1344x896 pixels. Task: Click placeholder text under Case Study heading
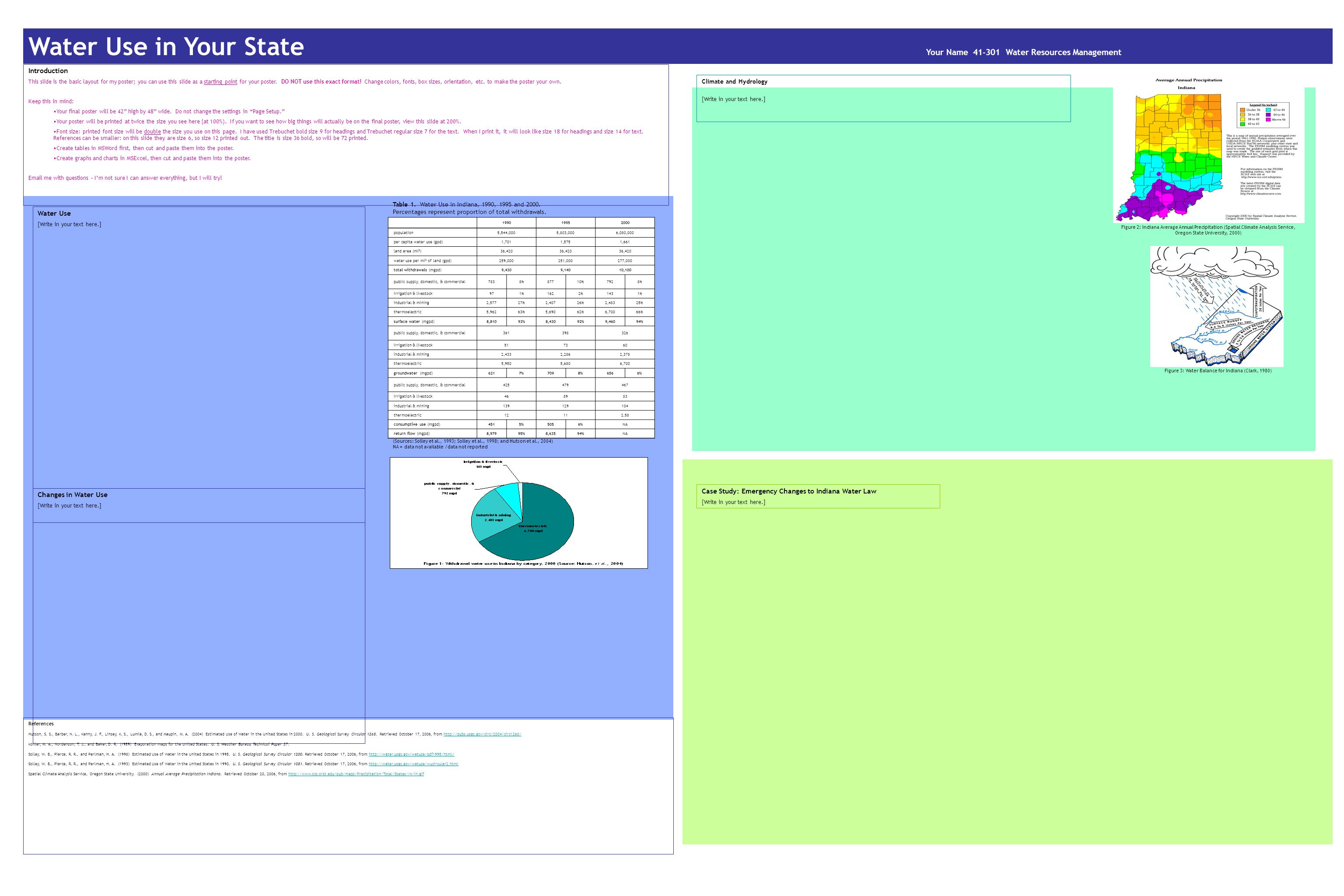(733, 502)
